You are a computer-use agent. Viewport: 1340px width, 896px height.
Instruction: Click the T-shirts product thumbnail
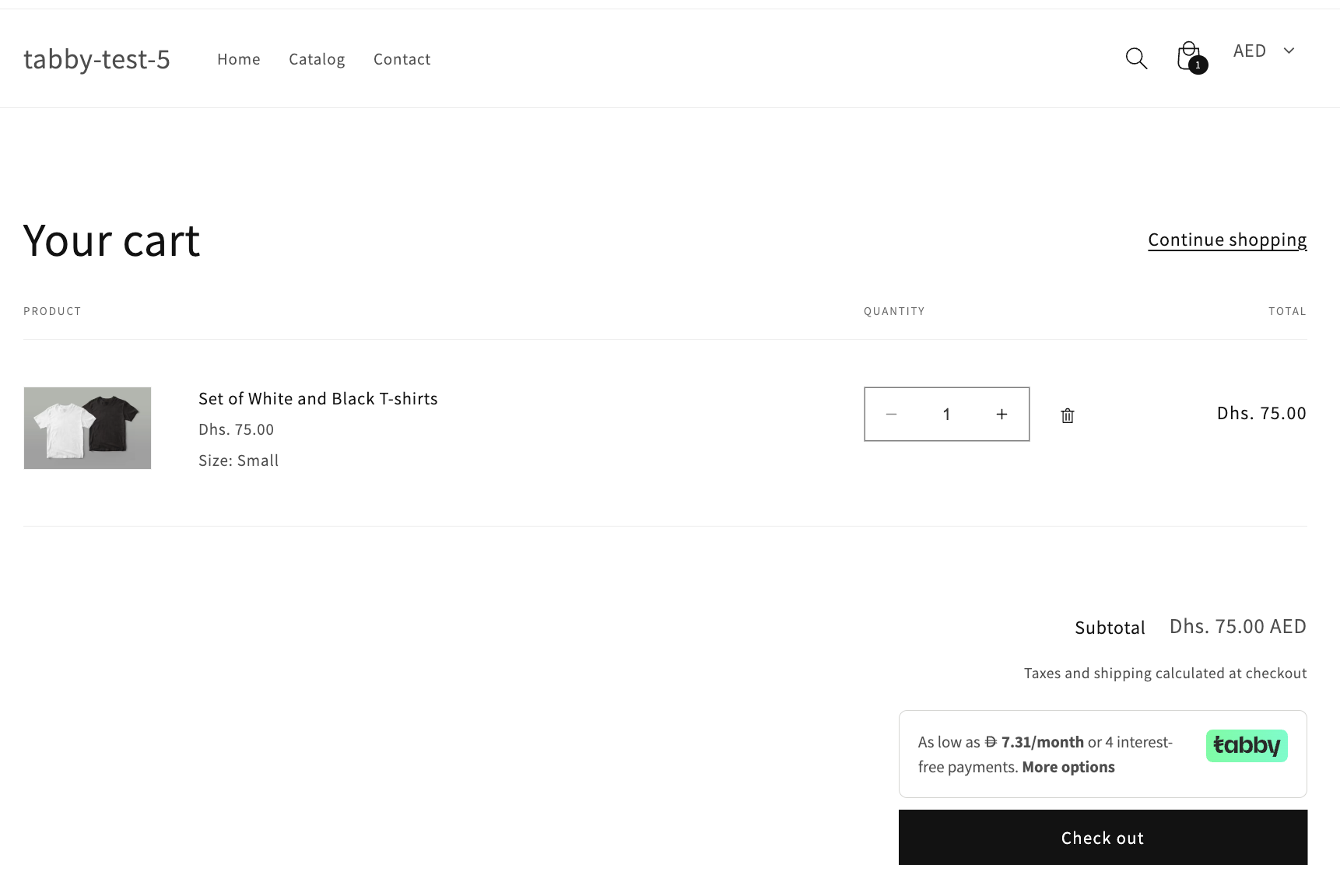(87, 428)
